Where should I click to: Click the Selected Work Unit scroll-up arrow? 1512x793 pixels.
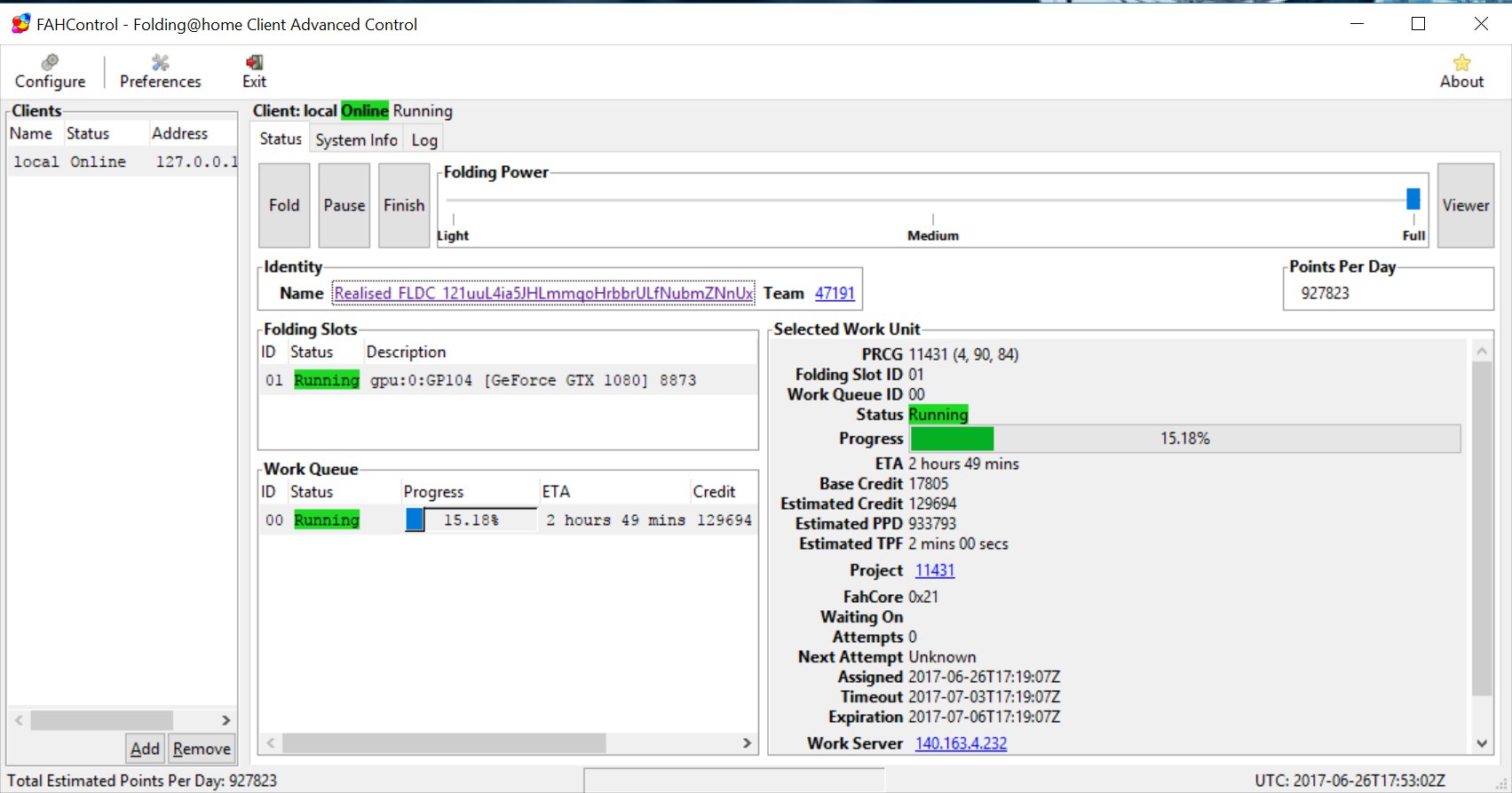[1481, 351]
